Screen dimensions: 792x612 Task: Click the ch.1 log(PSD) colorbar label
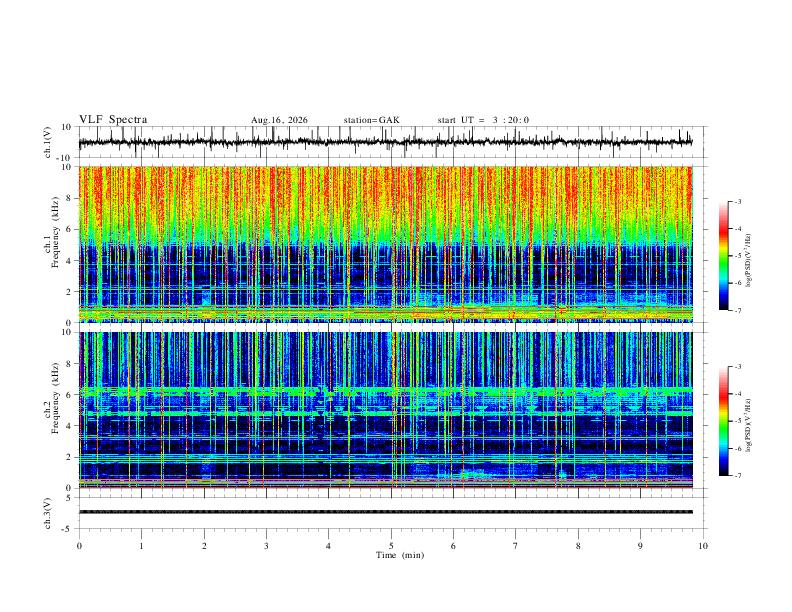(749, 260)
